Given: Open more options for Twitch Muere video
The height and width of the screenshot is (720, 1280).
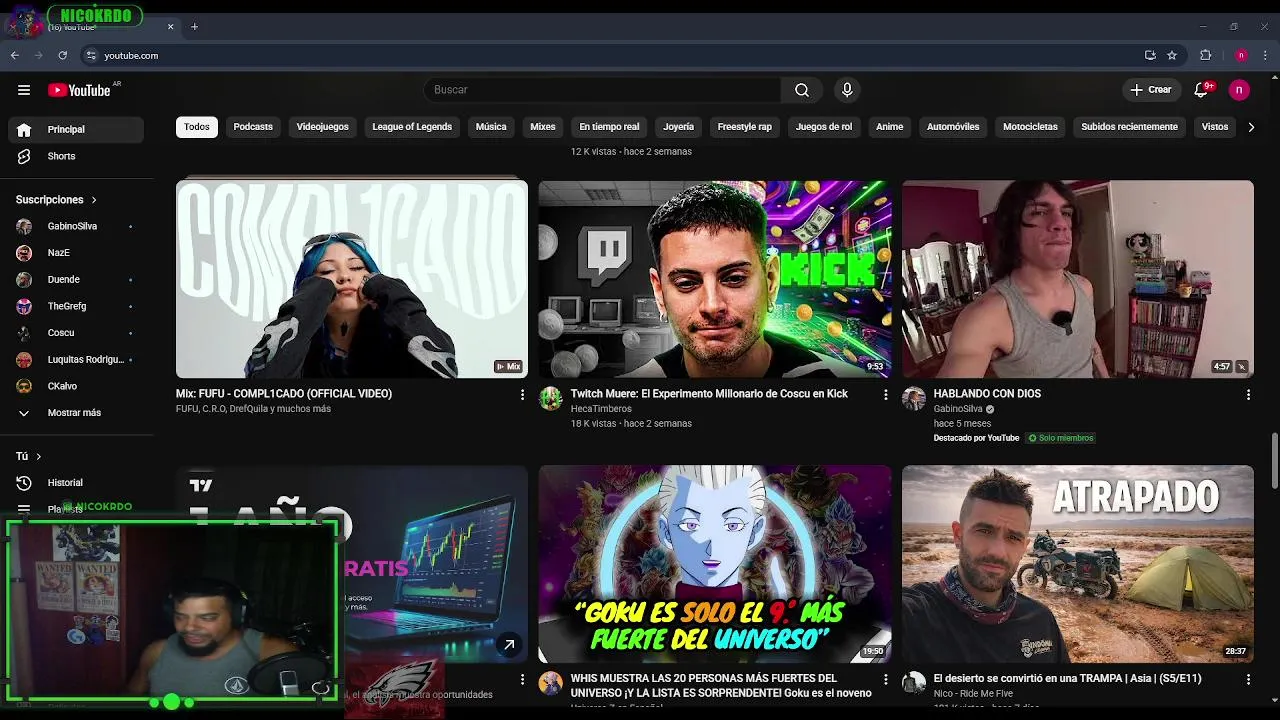Looking at the screenshot, I should 885,395.
